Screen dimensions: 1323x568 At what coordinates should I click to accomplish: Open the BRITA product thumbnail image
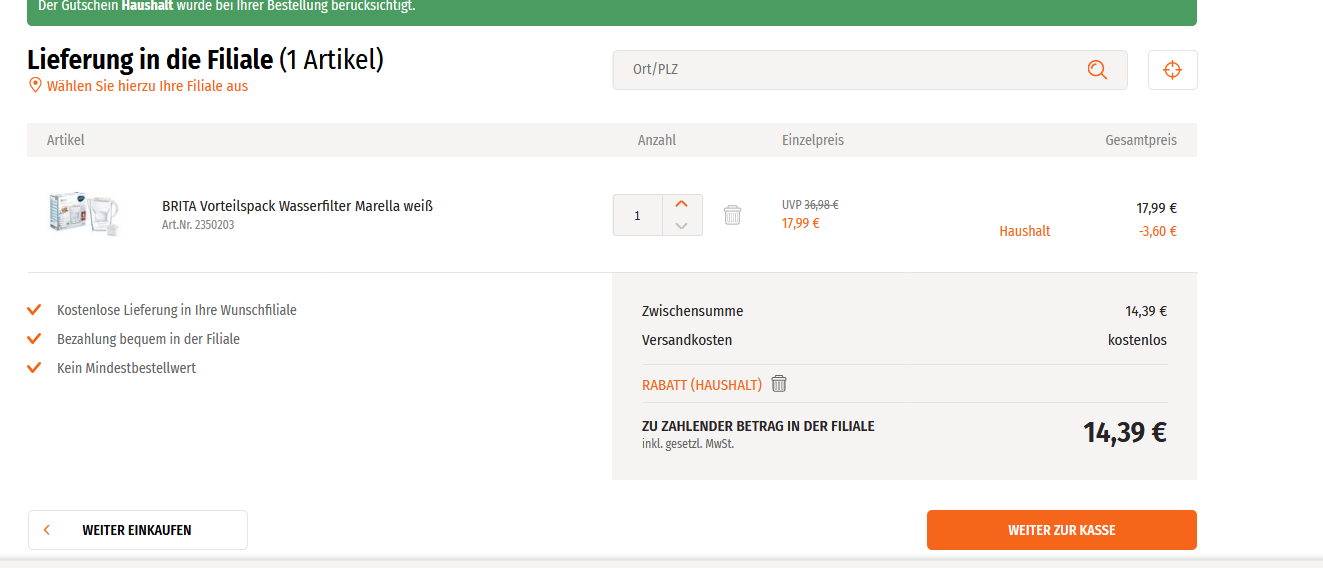[83, 213]
